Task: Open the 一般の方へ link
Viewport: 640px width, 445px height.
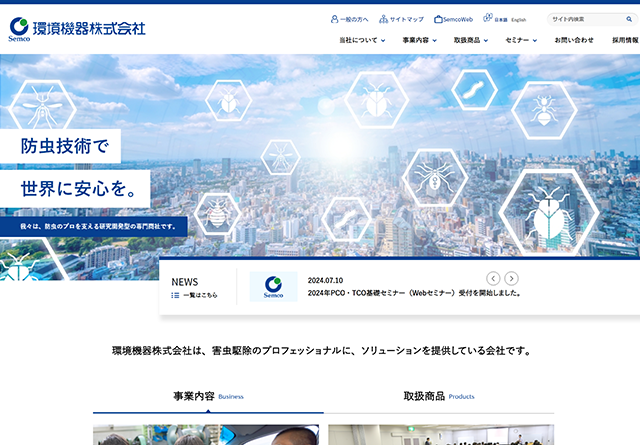Action: pyautogui.click(x=354, y=20)
